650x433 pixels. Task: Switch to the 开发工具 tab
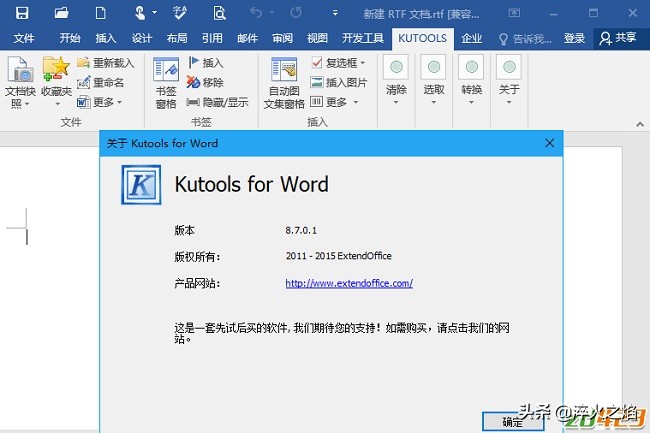tap(363, 39)
